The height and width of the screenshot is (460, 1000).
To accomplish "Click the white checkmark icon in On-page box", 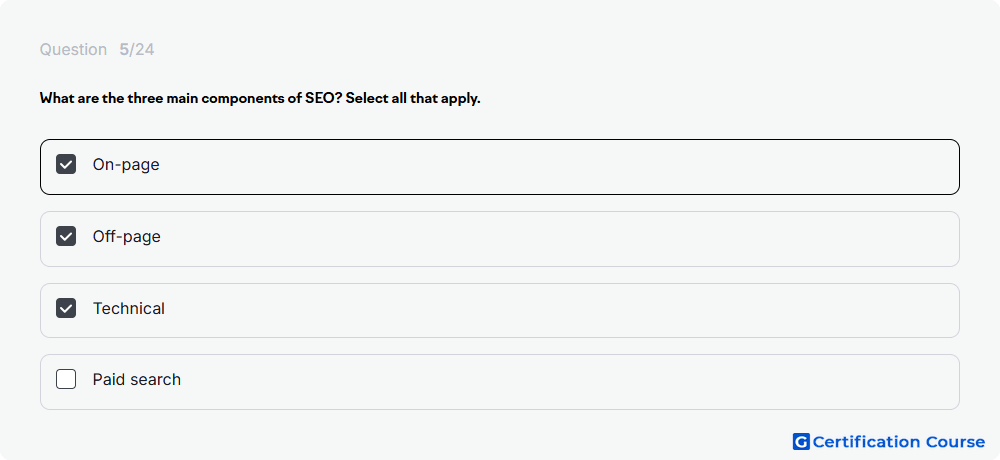I will (66, 165).
